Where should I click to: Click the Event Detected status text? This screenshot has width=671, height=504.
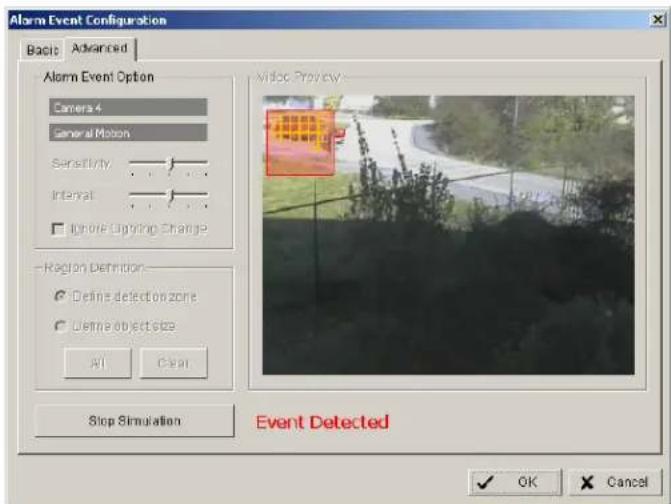click(322, 422)
